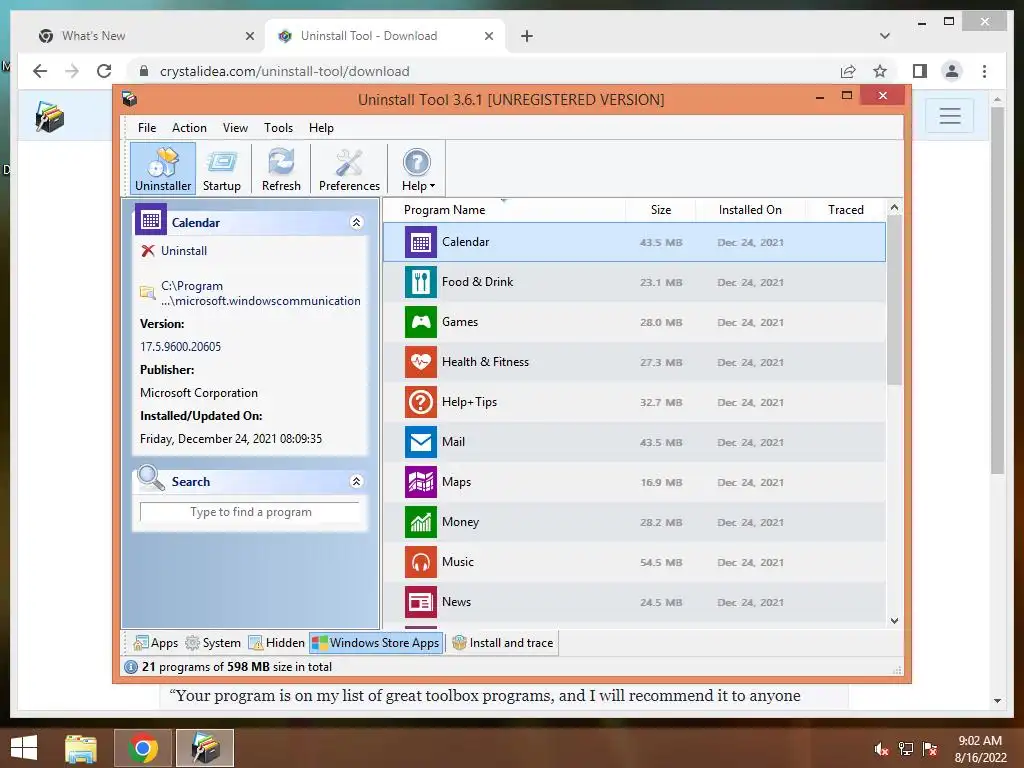Viewport: 1024px width, 768px height.
Task: Select the Mail row text
Action: point(453,442)
